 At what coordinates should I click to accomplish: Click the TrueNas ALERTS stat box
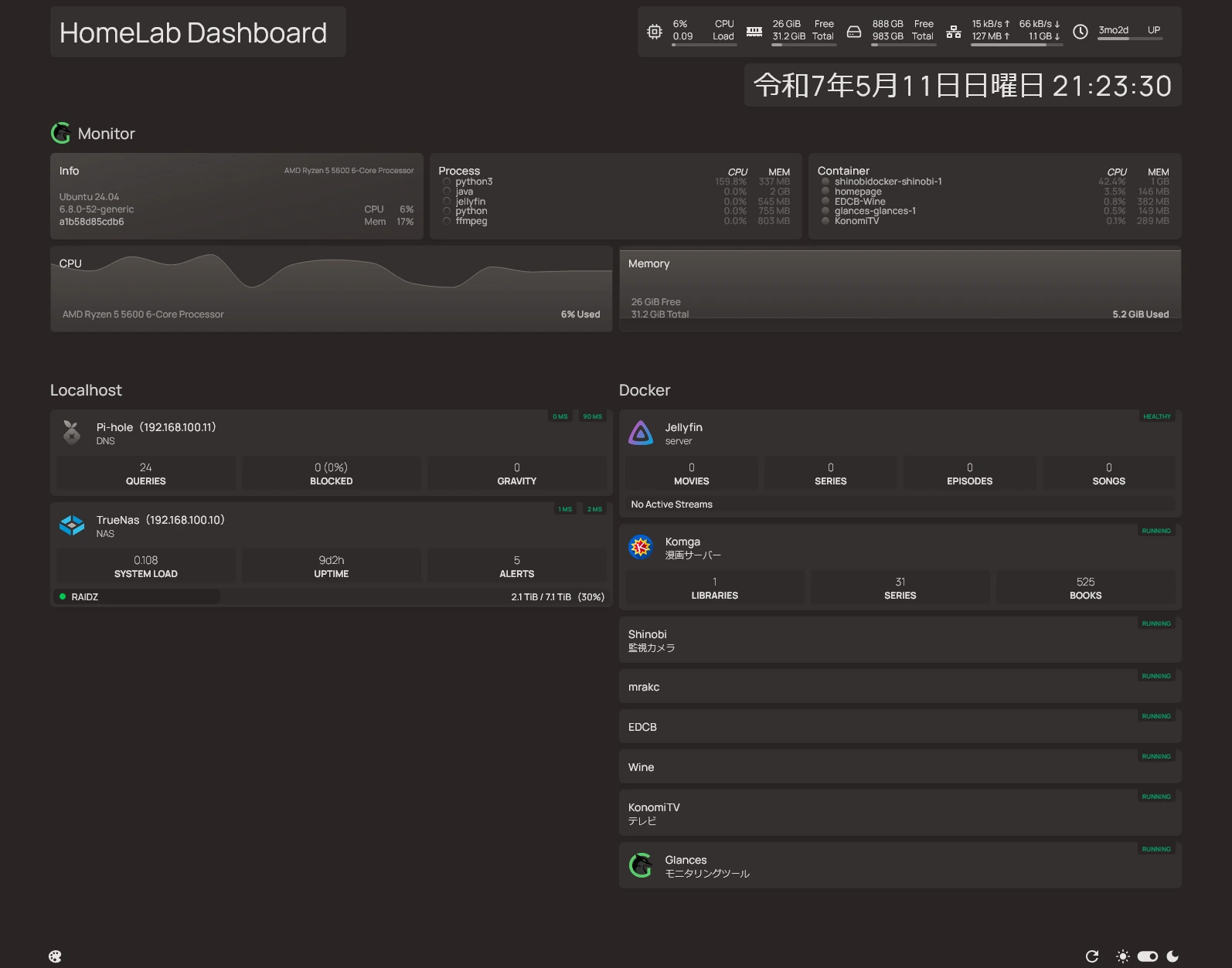pyautogui.click(x=517, y=566)
